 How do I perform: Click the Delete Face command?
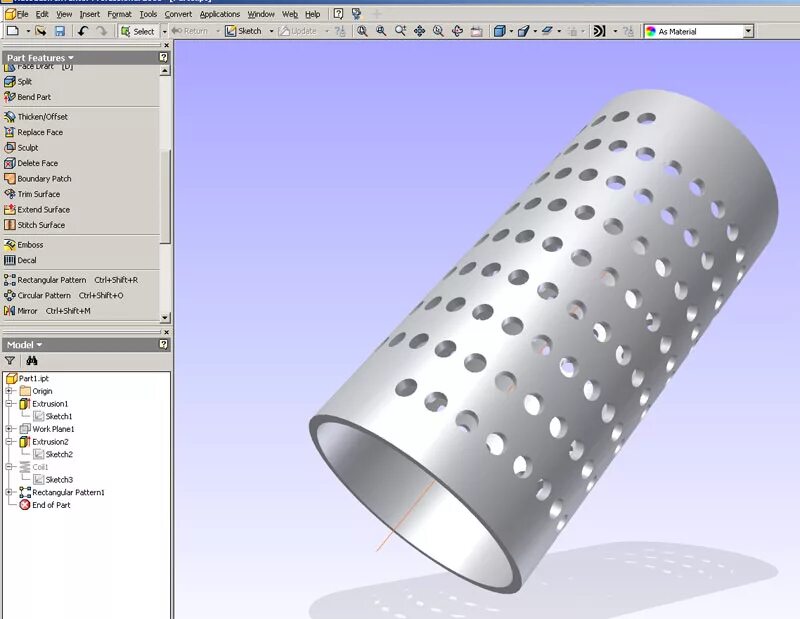point(31,163)
